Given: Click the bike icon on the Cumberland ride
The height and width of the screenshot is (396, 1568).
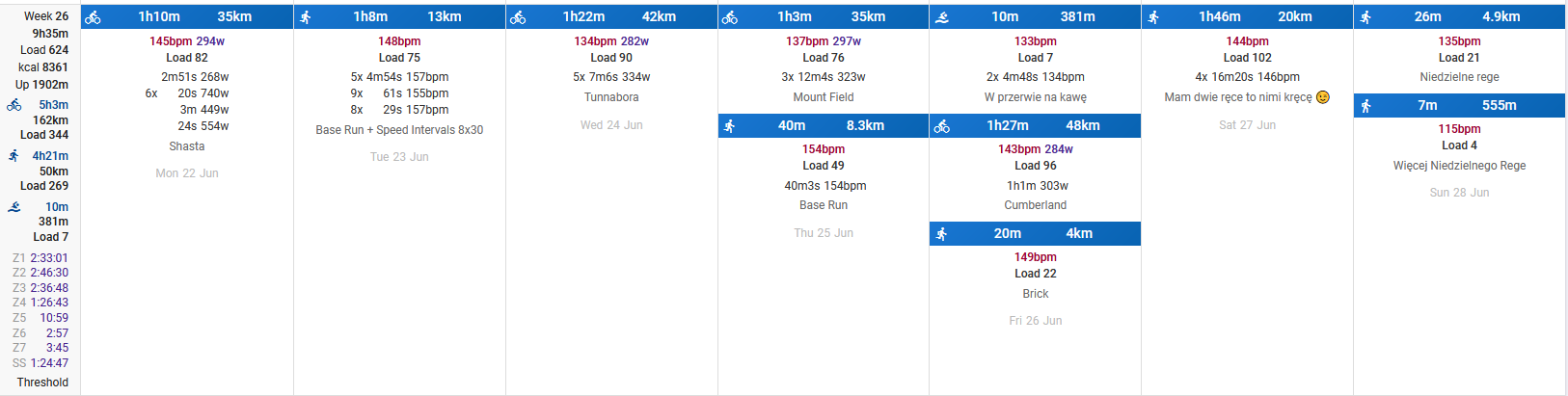Looking at the screenshot, I should (942, 126).
